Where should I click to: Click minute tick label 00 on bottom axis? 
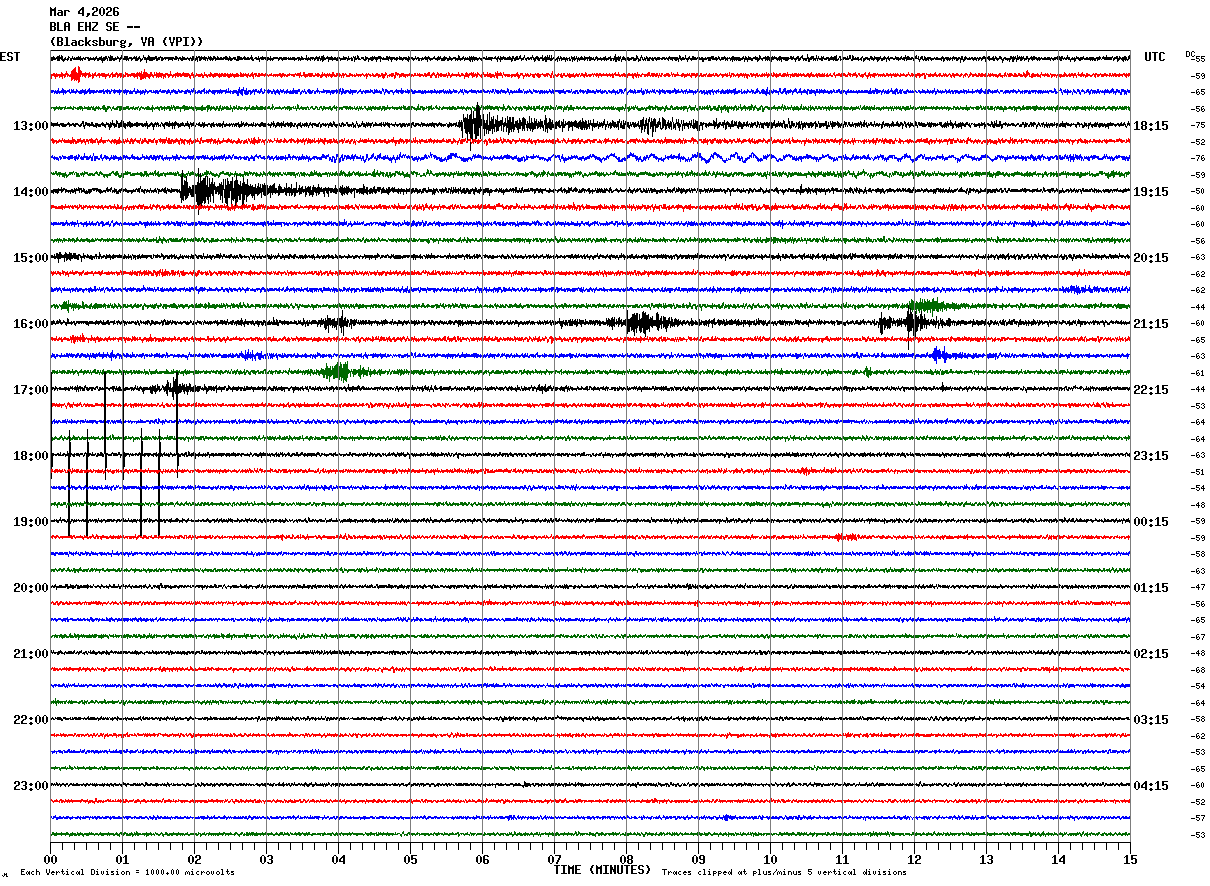point(50,859)
